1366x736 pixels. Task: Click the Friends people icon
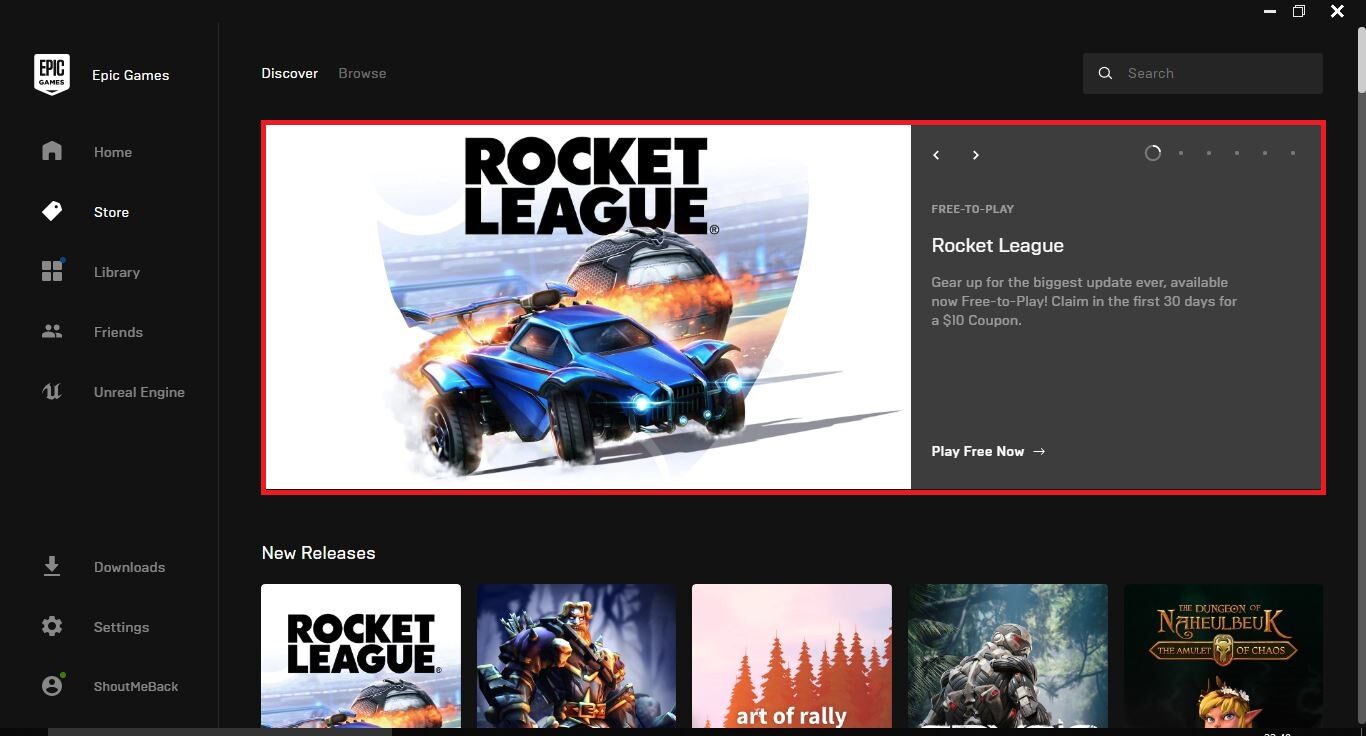pos(52,331)
